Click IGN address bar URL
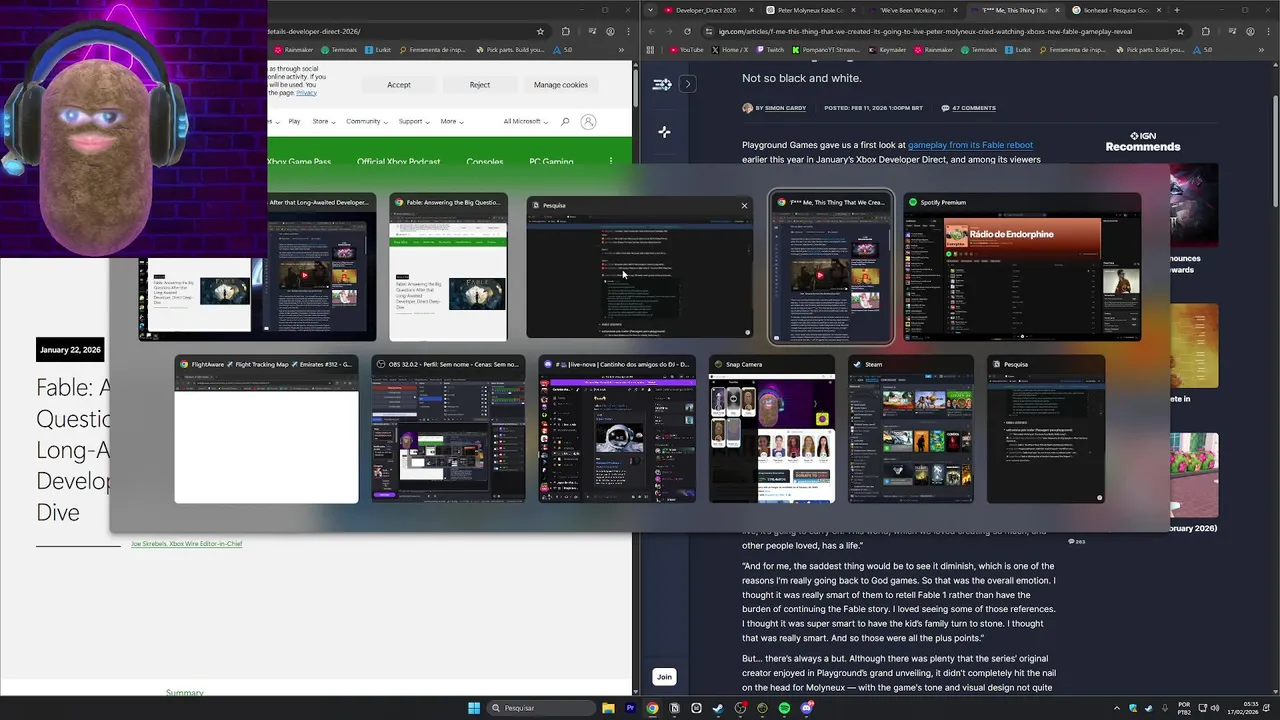The image size is (1280, 720). click(x=925, y=31)
